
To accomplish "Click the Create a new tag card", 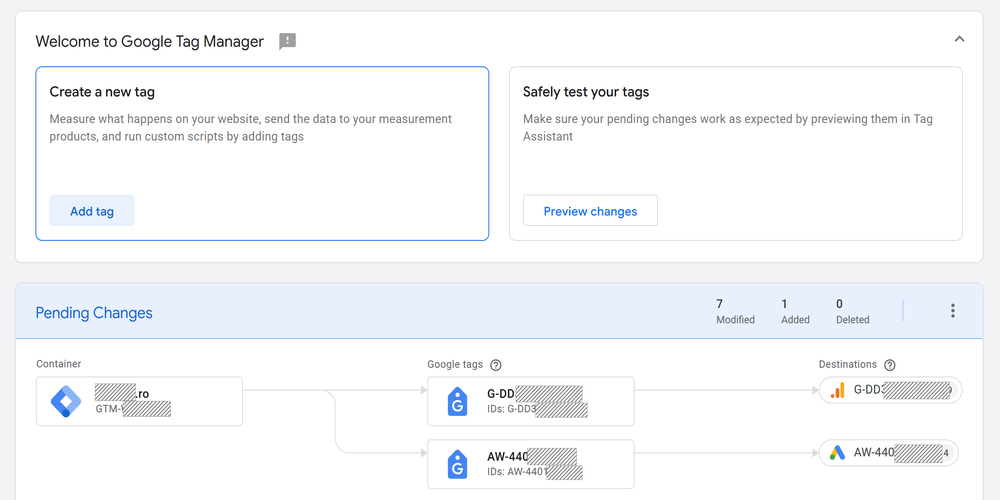I will [x=262, y=154].
